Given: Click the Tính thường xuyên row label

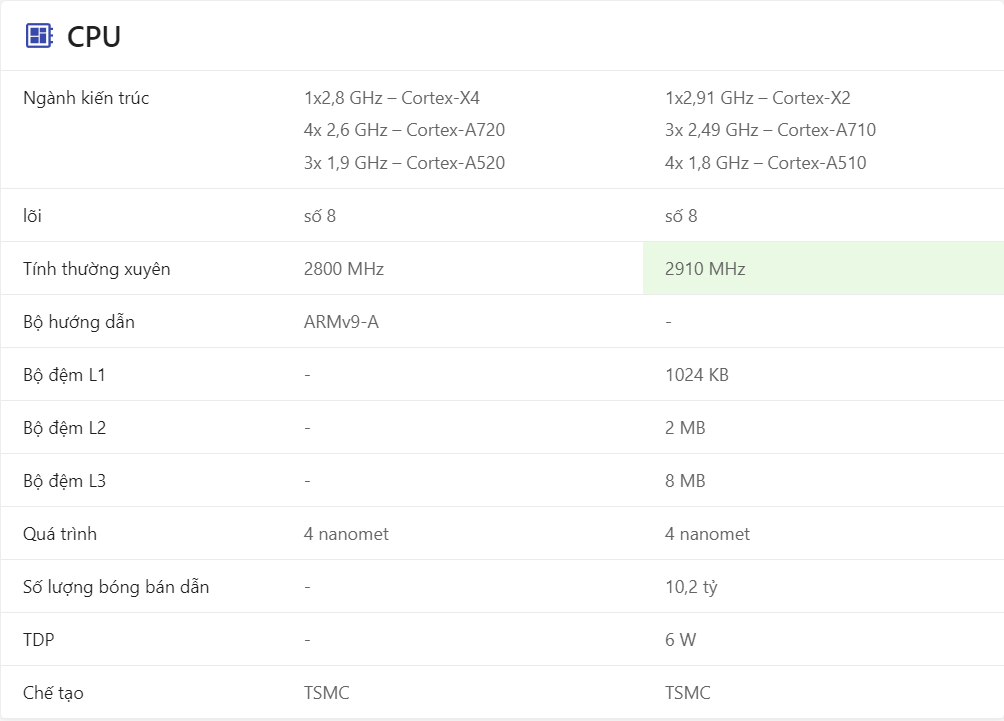Looking at the screenshot, I should click(97, 269).
